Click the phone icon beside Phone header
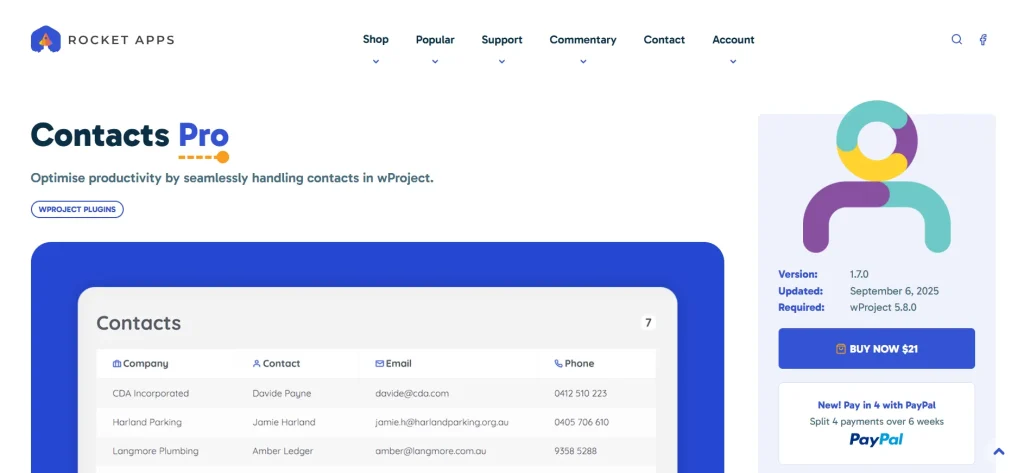 [x=558, y=363]
